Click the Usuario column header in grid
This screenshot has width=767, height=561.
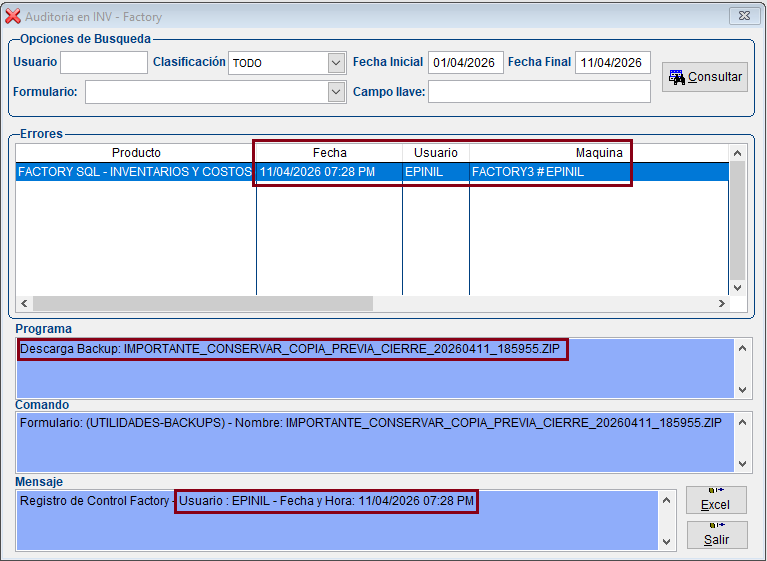click(435, 153)
